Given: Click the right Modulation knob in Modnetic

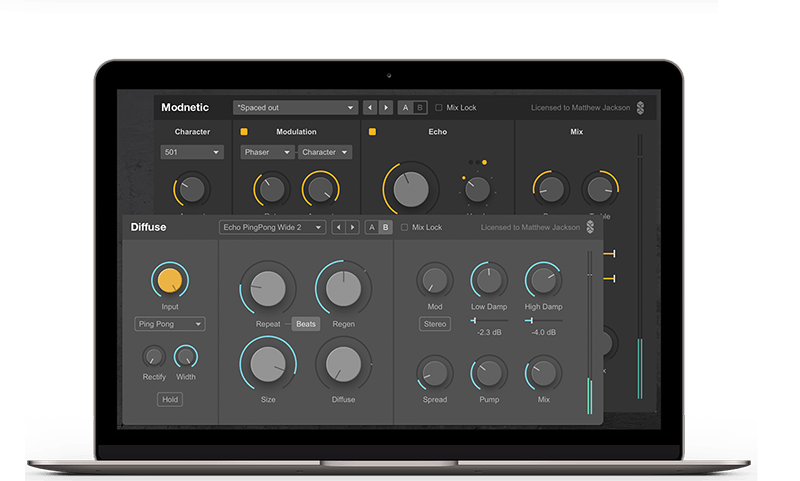Looking at the screenshot, I should click(320, 189).
